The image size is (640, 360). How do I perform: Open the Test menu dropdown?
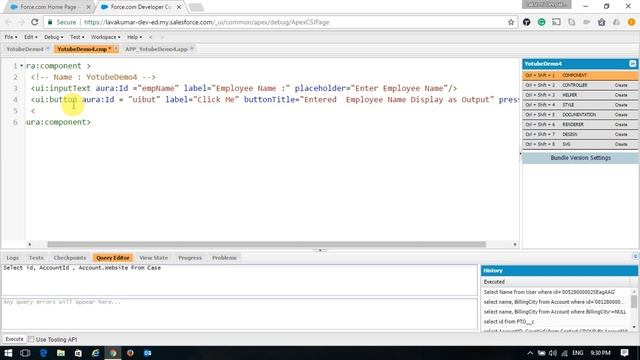(x=77, y=37)
